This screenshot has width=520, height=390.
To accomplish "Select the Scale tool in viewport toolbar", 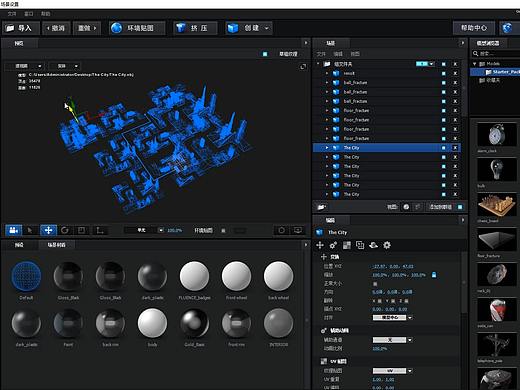I will (x=82, y=230).
